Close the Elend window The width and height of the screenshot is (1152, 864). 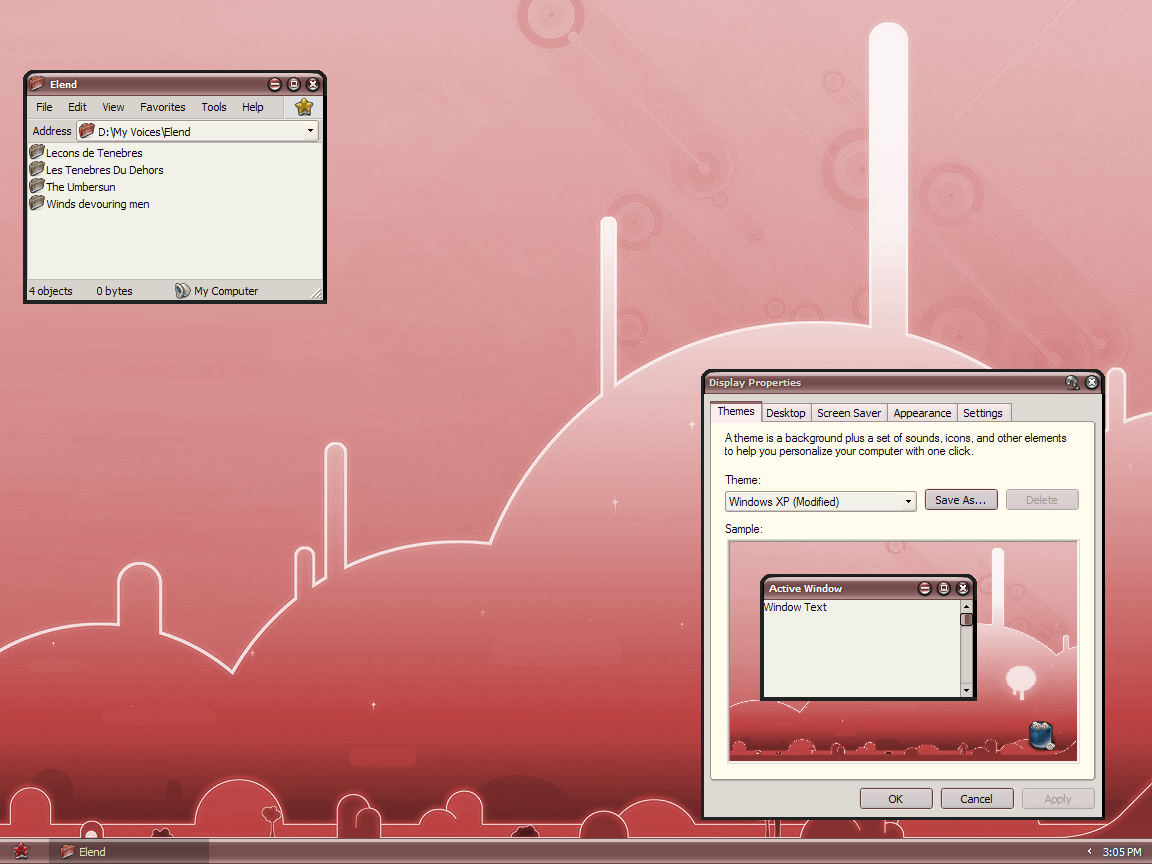313,84
